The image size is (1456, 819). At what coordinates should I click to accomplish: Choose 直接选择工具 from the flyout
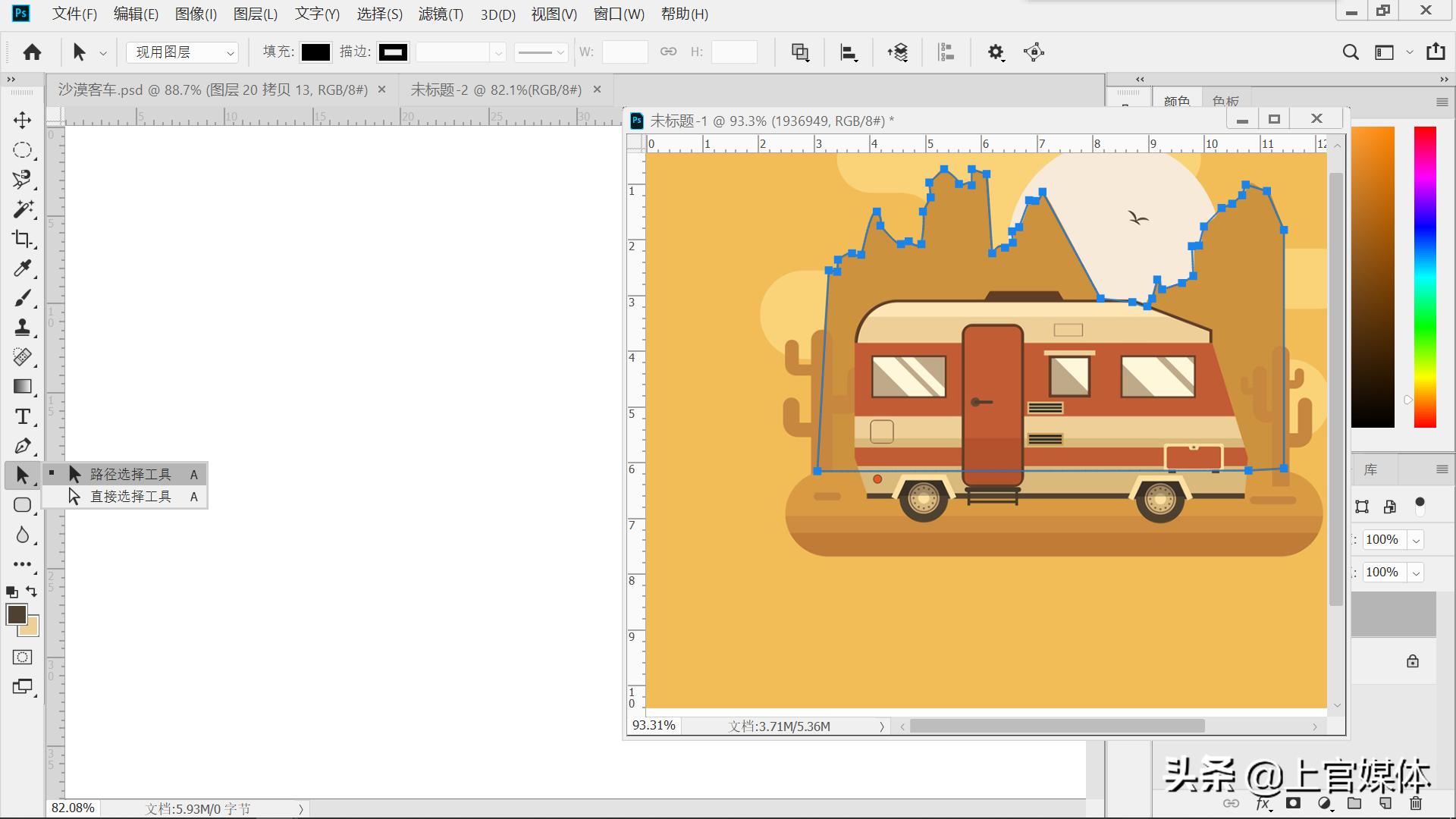click(x=130, y=497)
